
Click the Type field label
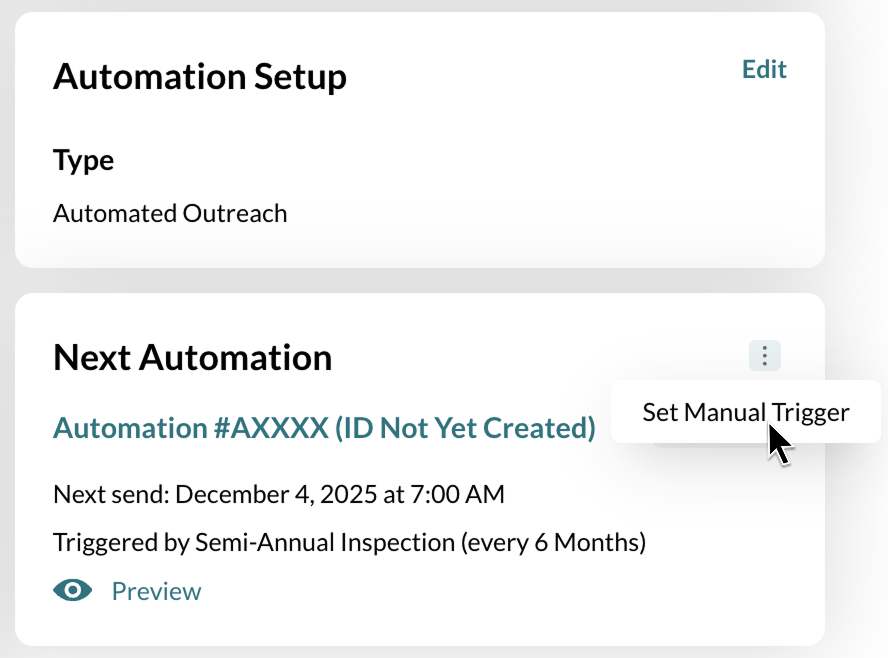pos(83,160)
